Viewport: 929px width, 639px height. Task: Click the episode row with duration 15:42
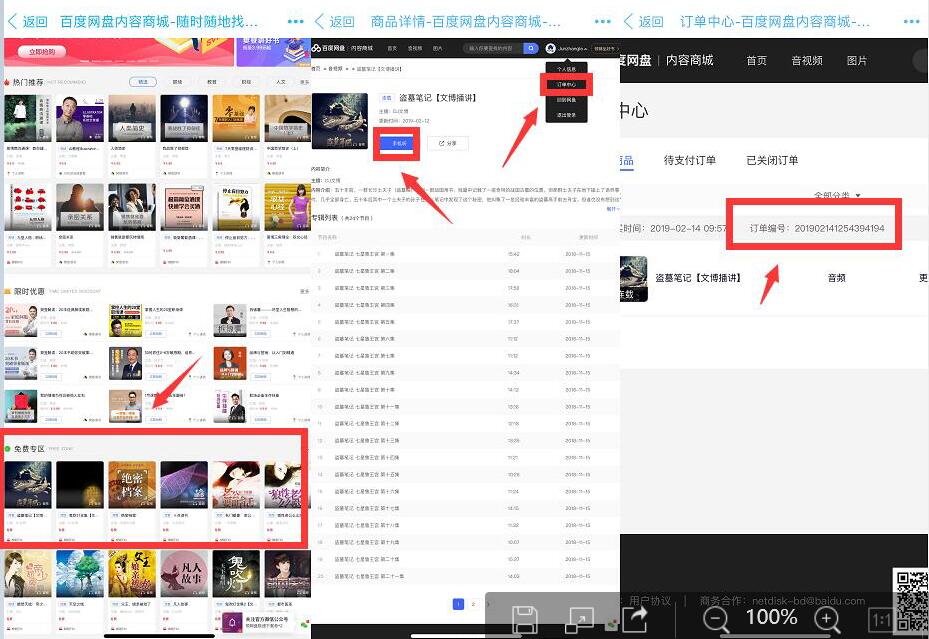[465, 253]
